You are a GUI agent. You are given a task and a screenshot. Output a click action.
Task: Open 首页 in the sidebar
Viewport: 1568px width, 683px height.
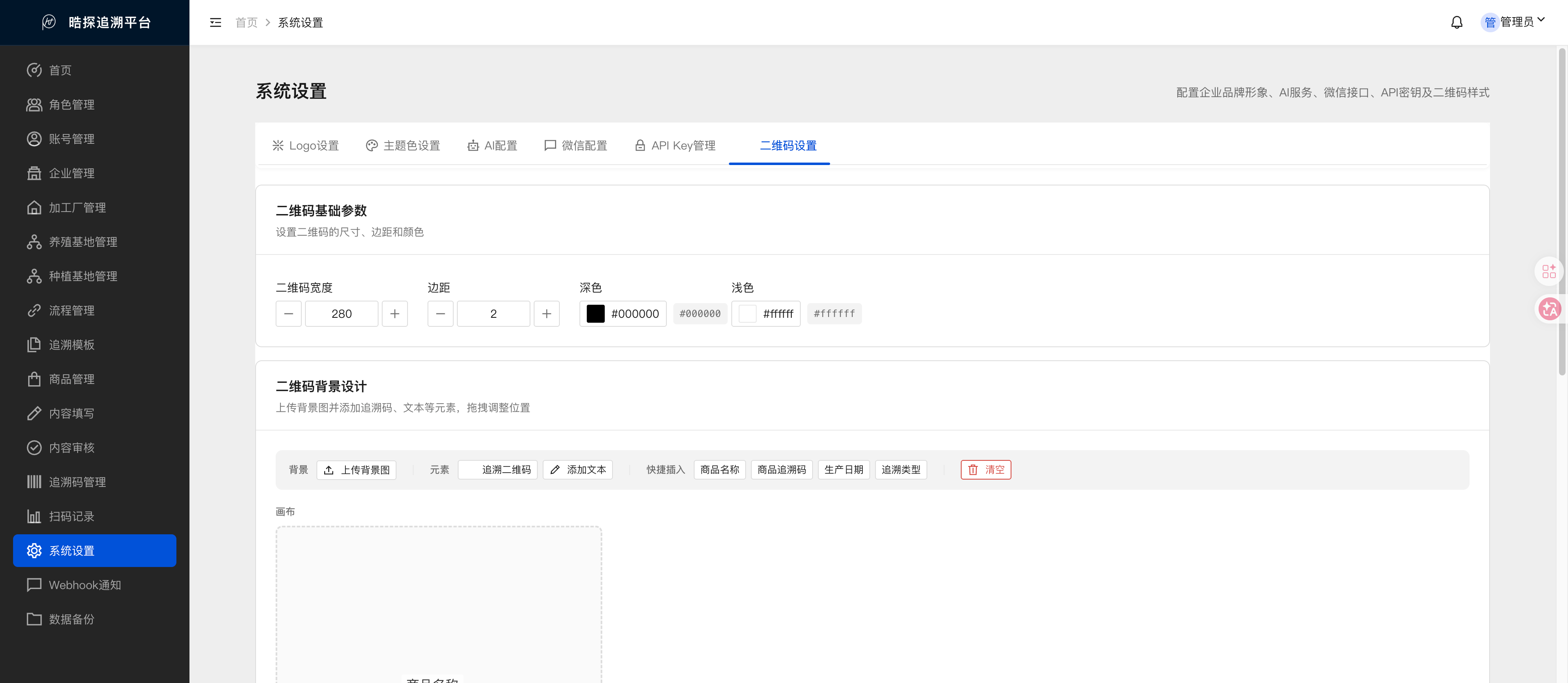(x=94, y=70)
